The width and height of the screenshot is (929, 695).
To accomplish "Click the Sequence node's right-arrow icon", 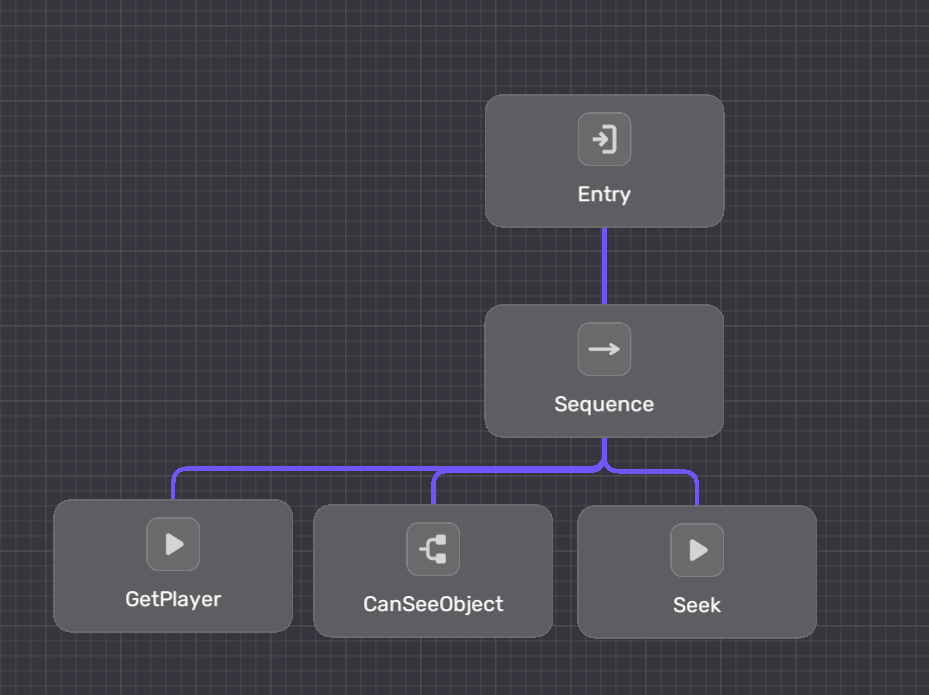I will point(604,349).
